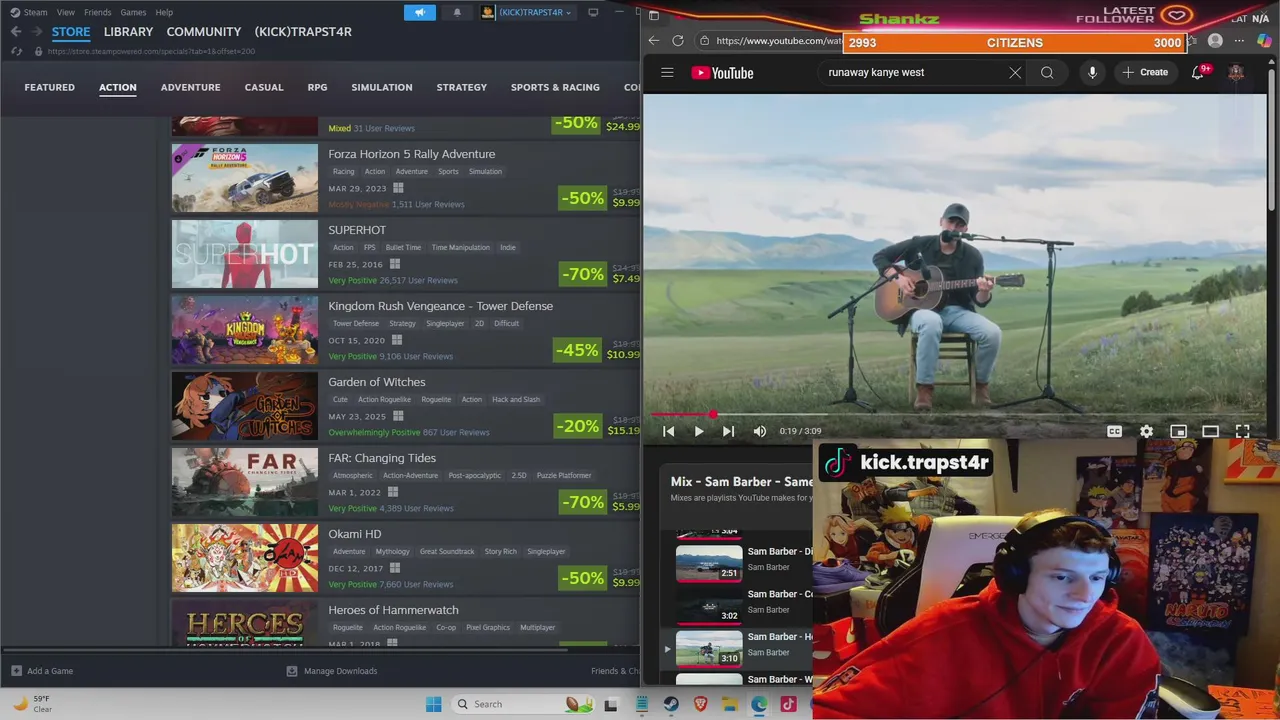The height and width of the screenshot is (720, 1280).
Task: Open Manage Downloads in Steam footer
Action: pyautogui.click(x=332, y=671)
